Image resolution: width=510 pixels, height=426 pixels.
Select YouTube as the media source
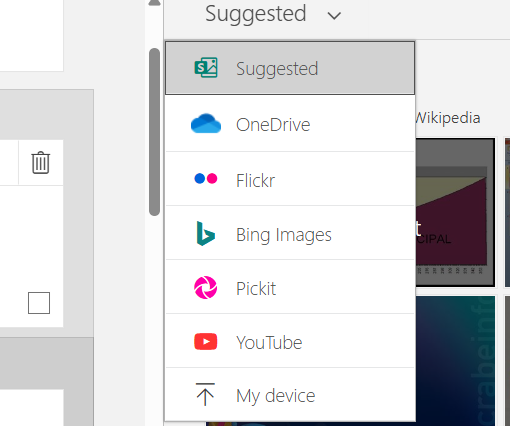[x=290, y=342]
